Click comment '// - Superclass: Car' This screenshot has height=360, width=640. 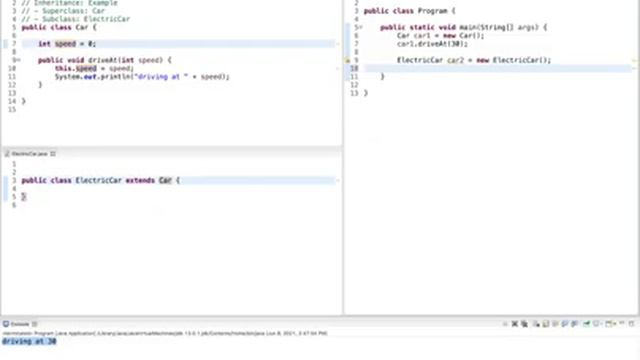[63, 11]
